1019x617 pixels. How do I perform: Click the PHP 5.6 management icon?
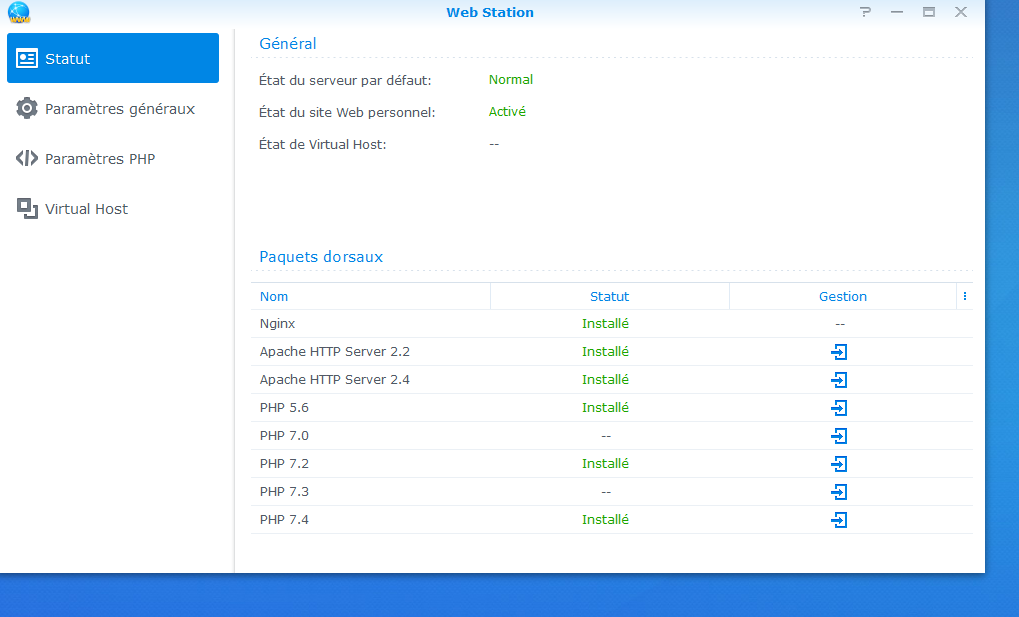pyautogui.click(x=840, y=408)
